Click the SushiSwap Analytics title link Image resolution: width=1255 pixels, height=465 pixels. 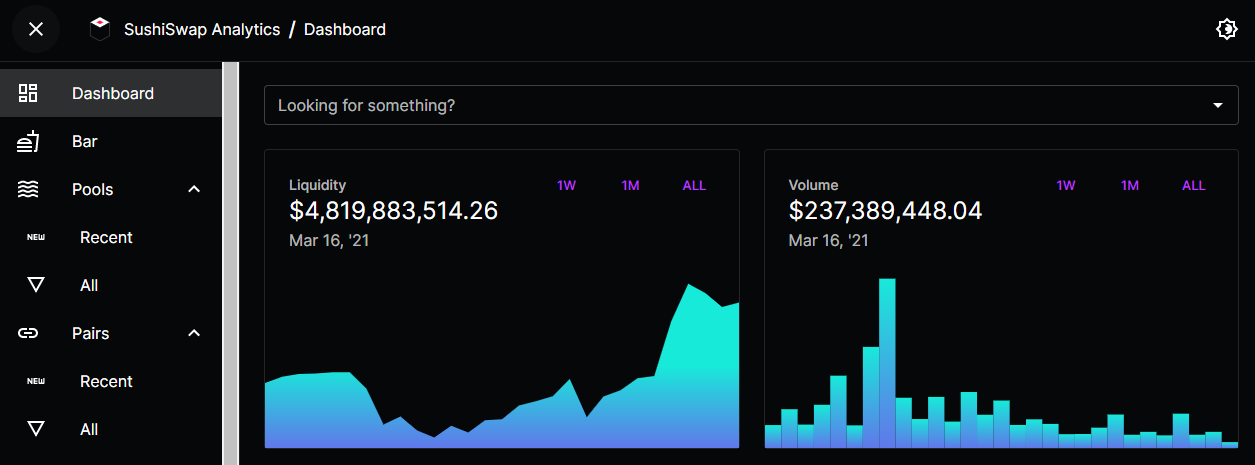[202, 29]
